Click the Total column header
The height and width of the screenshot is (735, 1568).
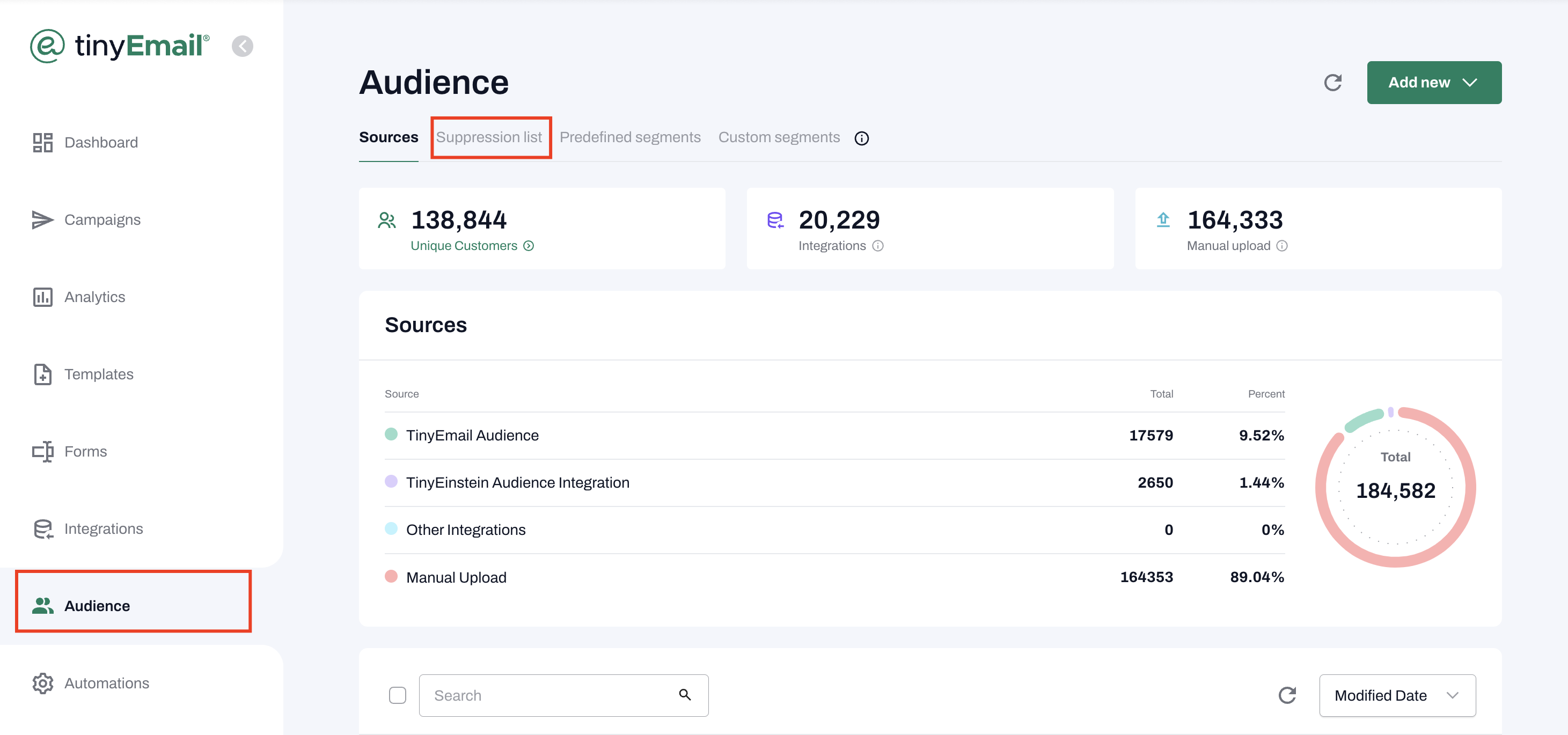tap(1161, 394)
